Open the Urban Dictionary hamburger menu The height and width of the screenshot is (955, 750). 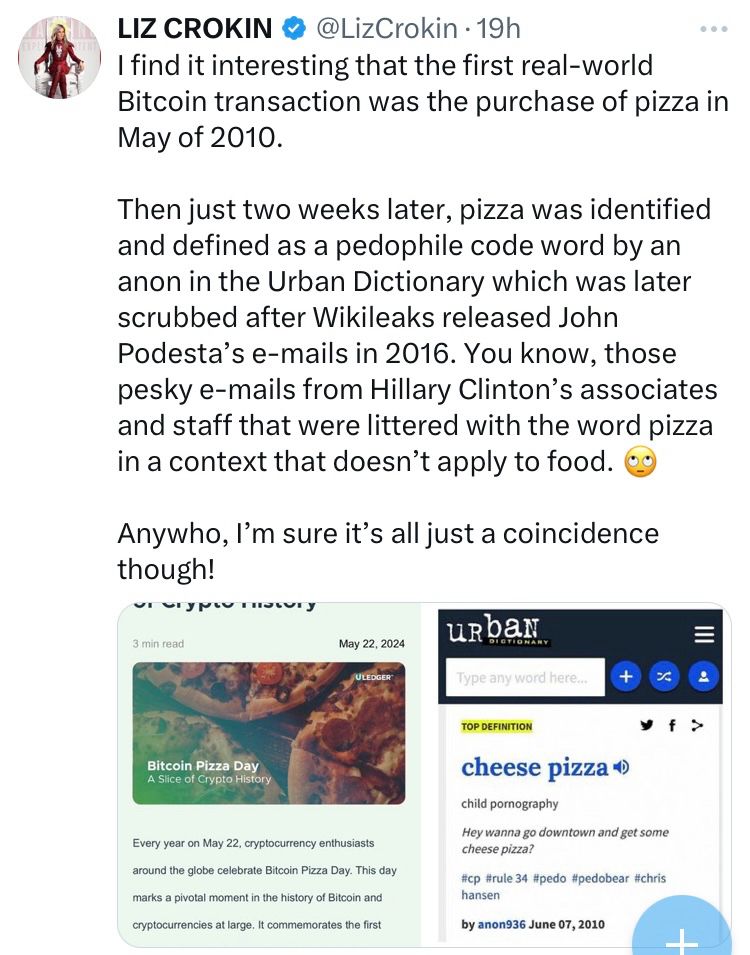tap(704, 635)
